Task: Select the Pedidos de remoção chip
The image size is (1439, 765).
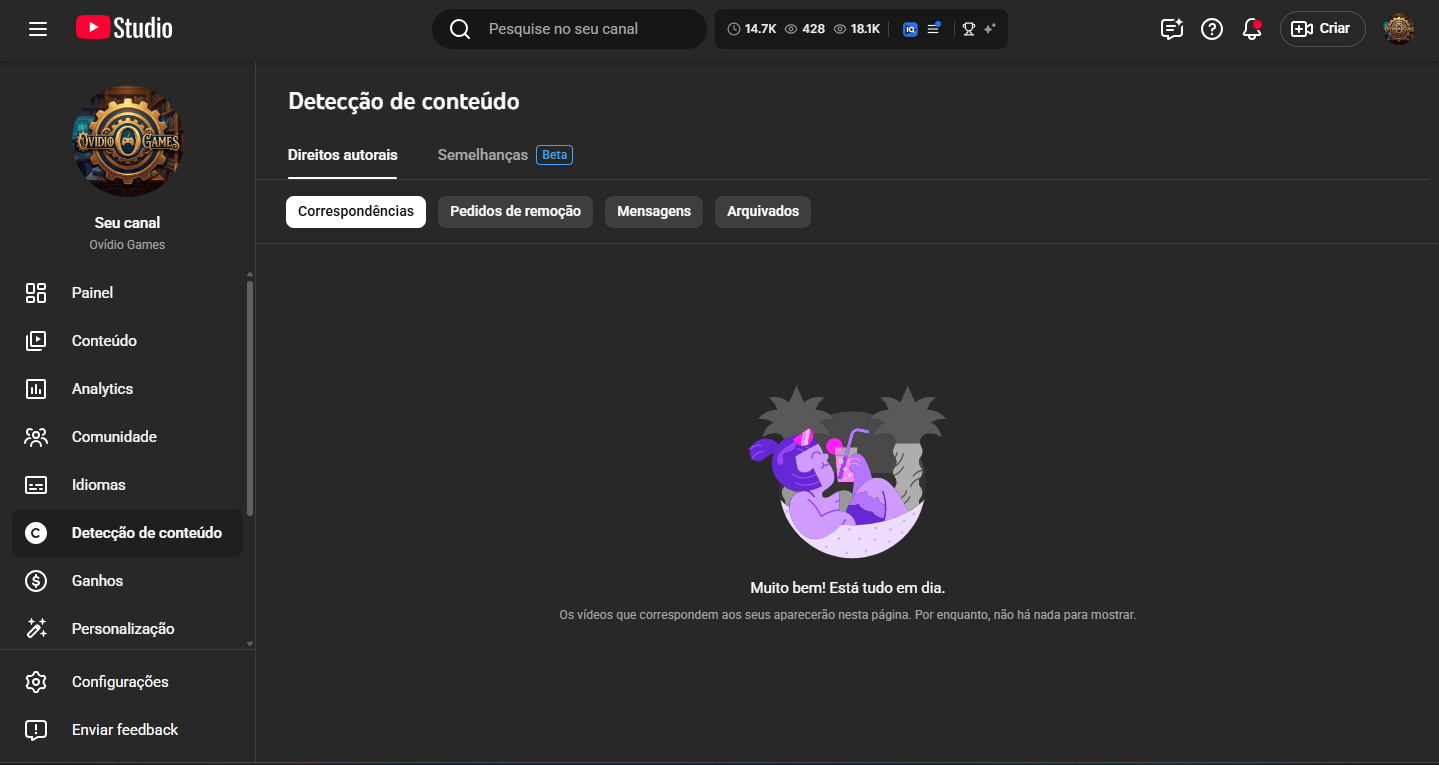Action: pyautogui.click(x=516, y=212)
